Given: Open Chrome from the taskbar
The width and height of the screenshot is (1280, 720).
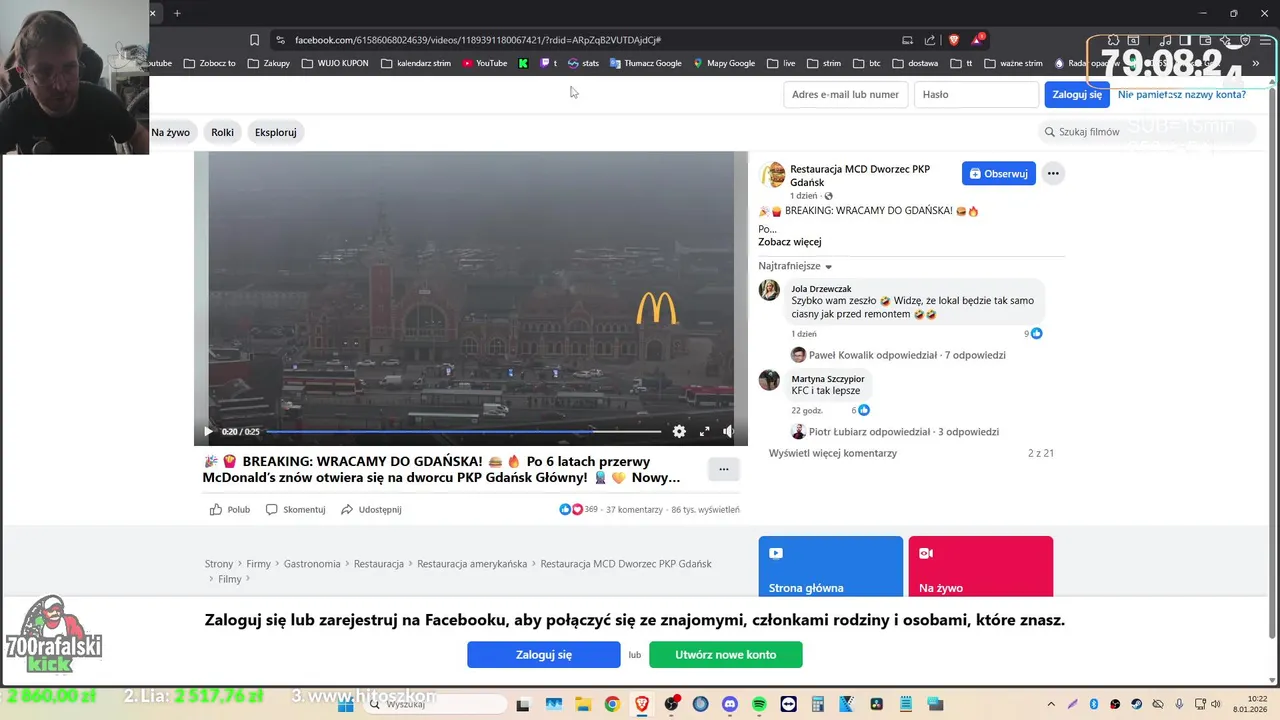Looking at the screenshot, I should [x=612, y=704].
